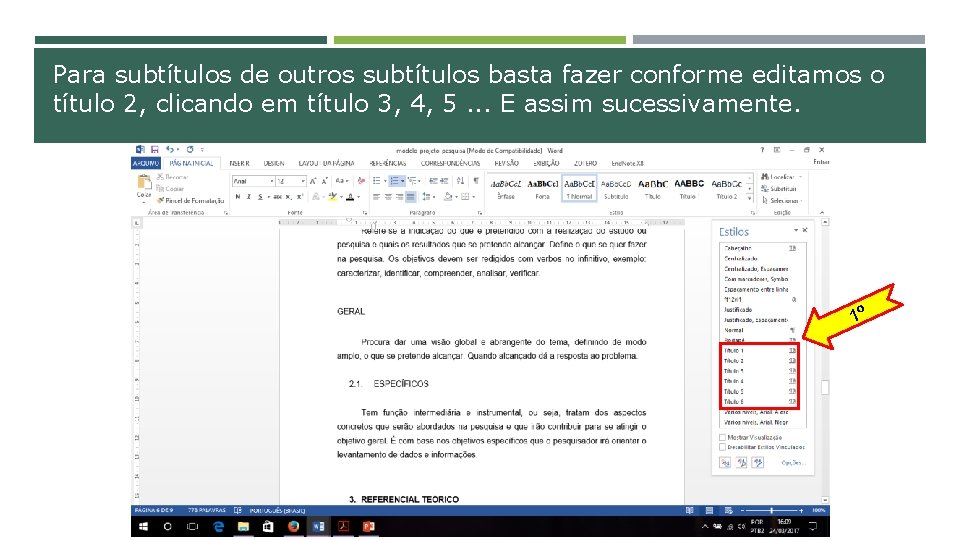Viewport: 960px width, 540px height.
Task: Toggle underline with the S button
Action: [x=260, y=197]
